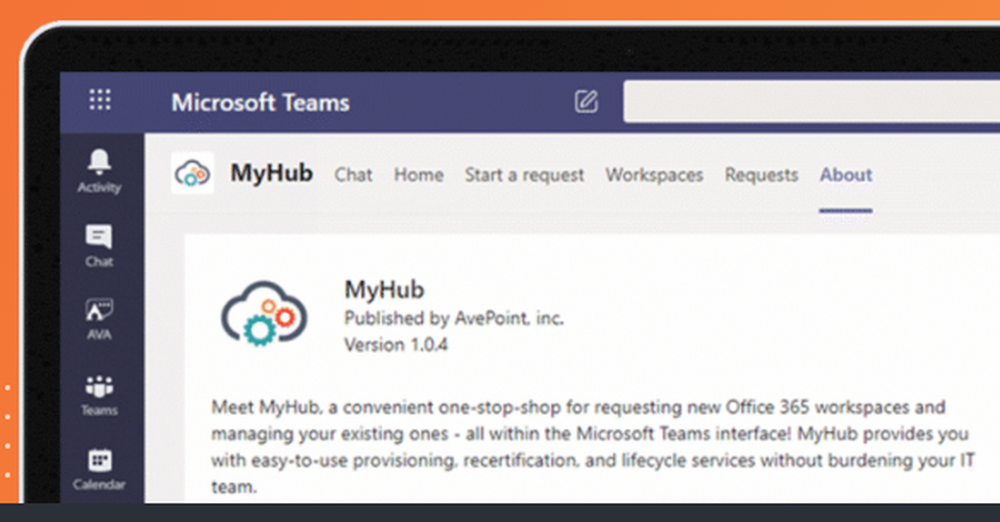The width and height of the screenshot is (1000, 522).
Task: Open Calendar in the left sidebar
Action: (99, 470)
